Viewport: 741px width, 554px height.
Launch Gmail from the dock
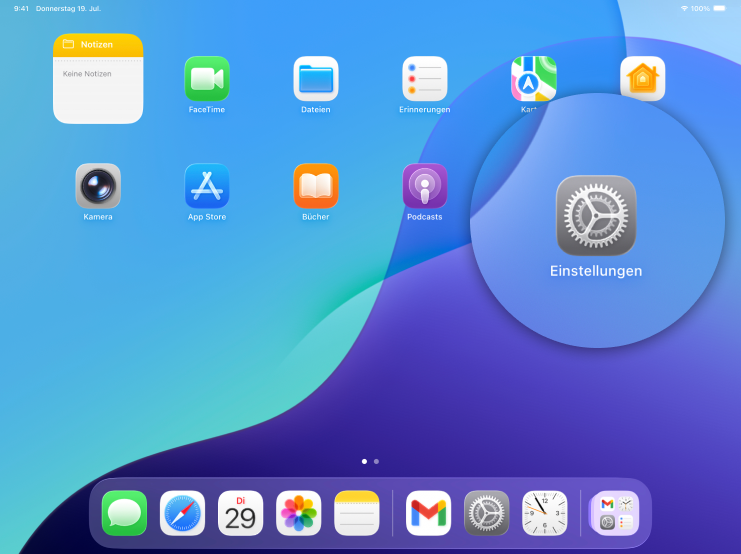click(x=428, y=513)
